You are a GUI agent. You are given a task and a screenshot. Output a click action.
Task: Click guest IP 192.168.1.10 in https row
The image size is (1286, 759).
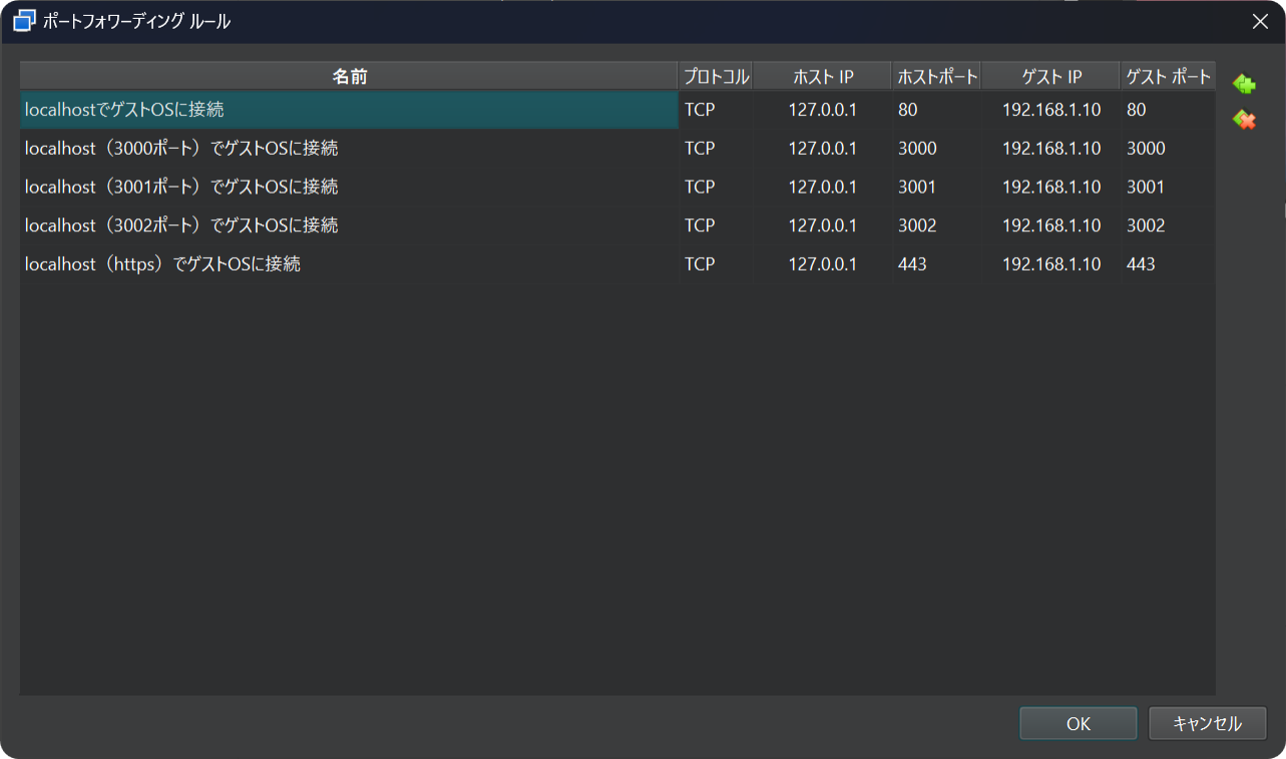tap(1052, 264)
